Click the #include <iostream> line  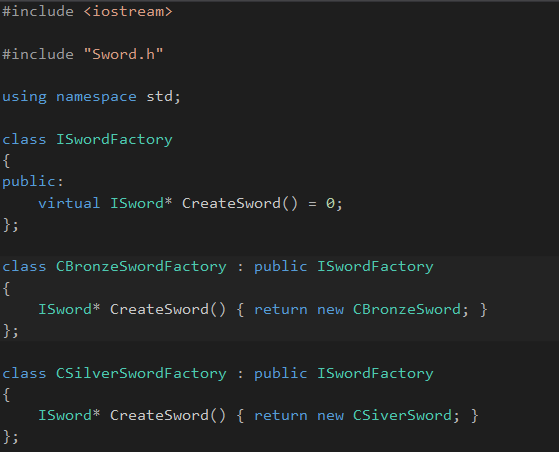(x=87, y=12)
